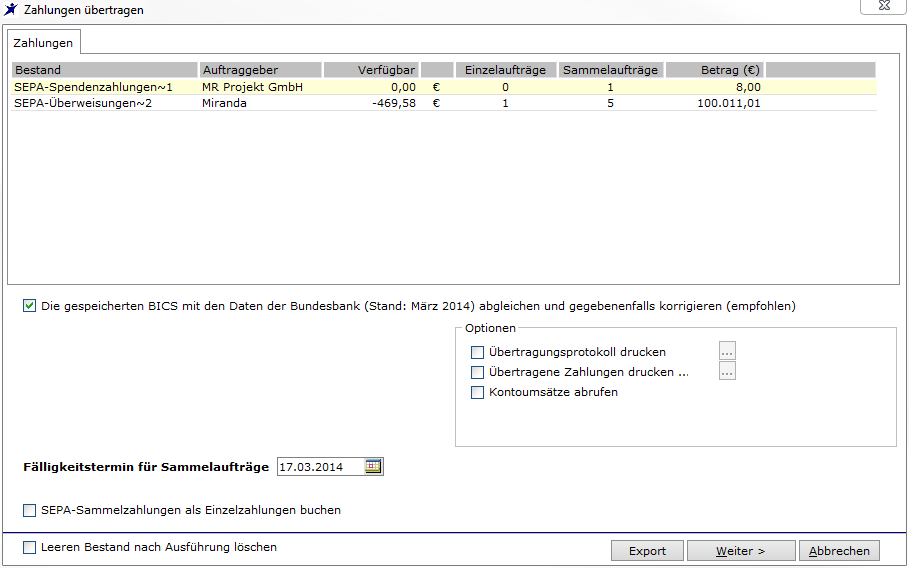Screen dimensions: 909x568
Task: Click the Abbrechen button
Action: pyautogui.click(x=839, y=551)
